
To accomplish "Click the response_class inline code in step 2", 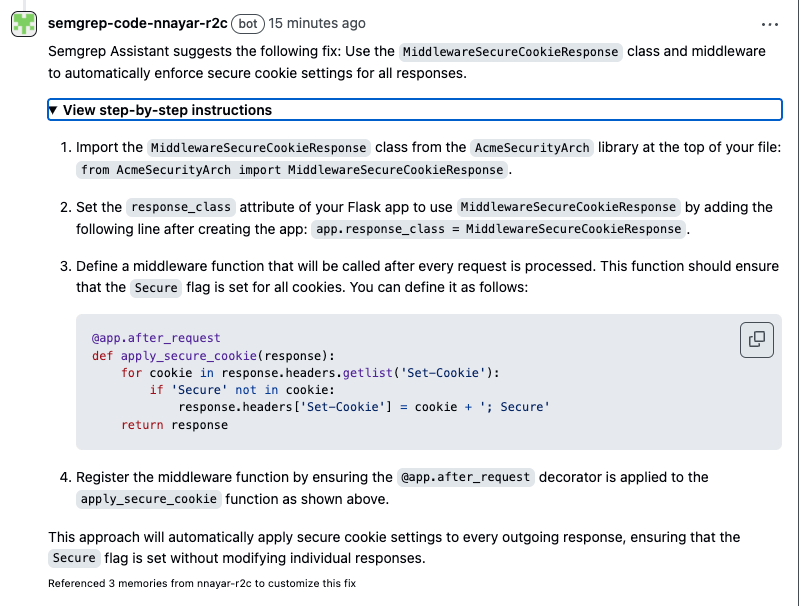I will [x=181, y=207].
